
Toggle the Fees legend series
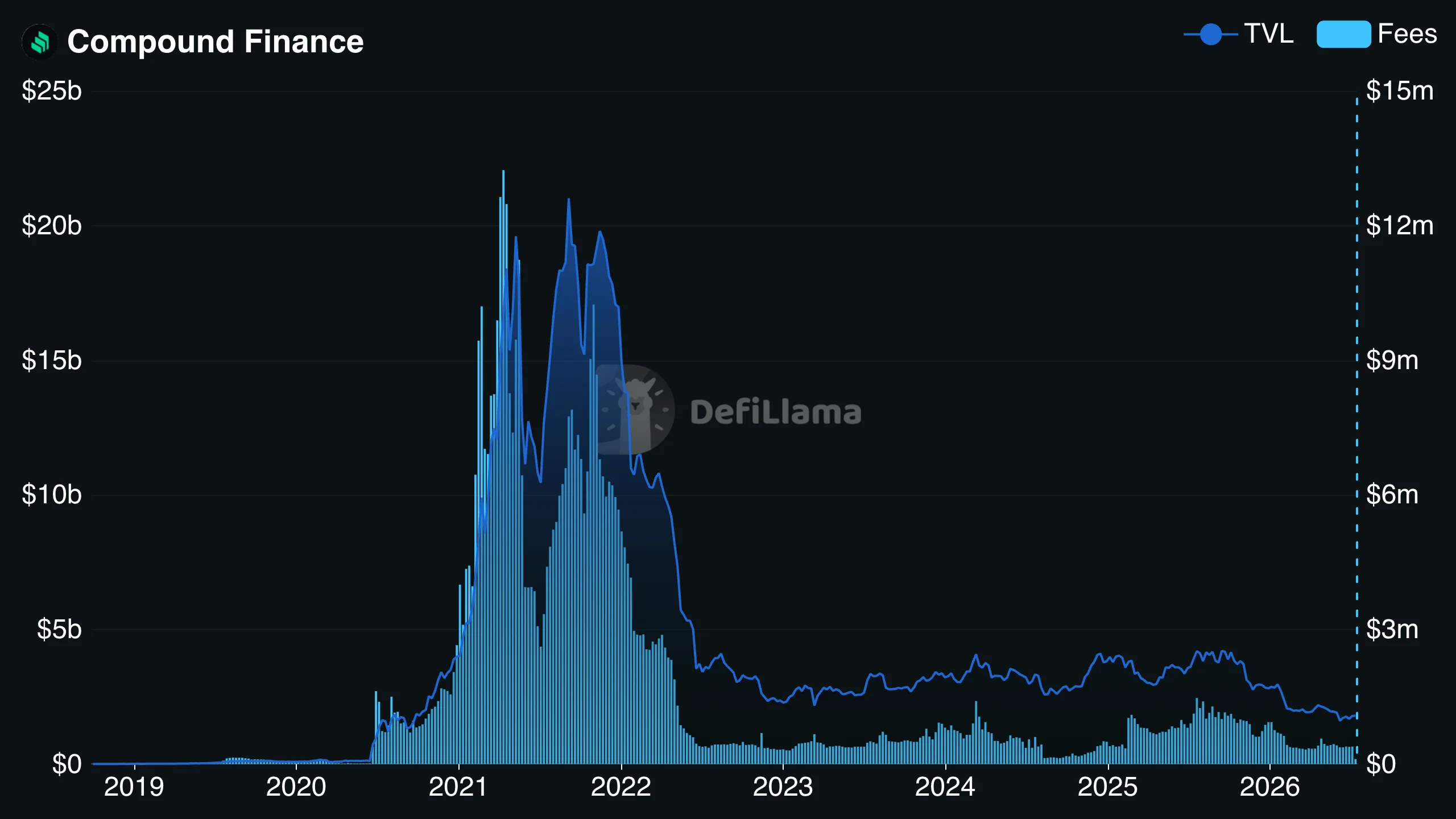pyautogui.click(x=1377, y=34)
